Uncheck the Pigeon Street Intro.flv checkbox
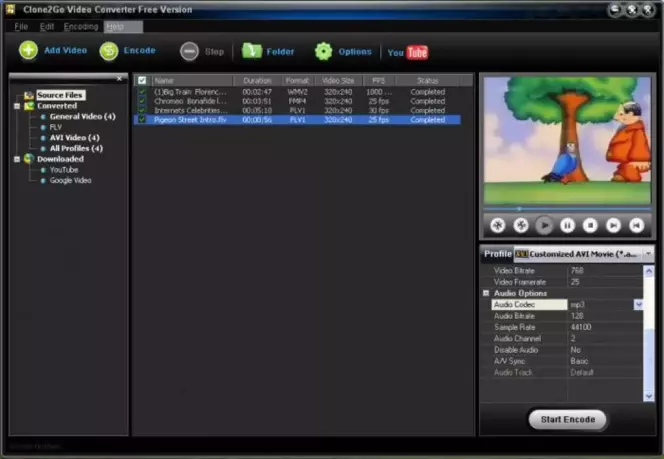This screenshot has width=664, height=459. pyautogui.click(x=142, y=120)
